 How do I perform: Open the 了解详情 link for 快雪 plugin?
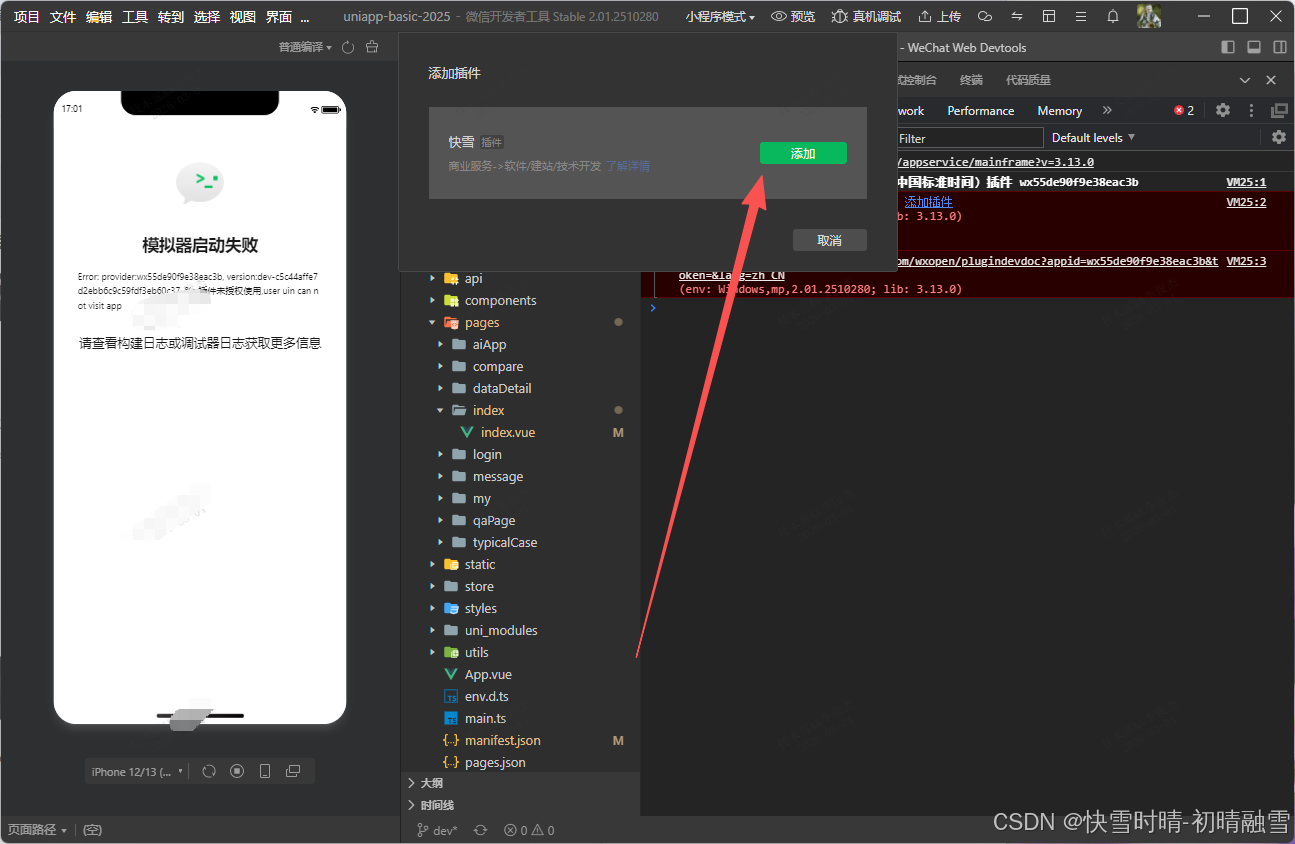pyautogui.click(x=628, y=166)
